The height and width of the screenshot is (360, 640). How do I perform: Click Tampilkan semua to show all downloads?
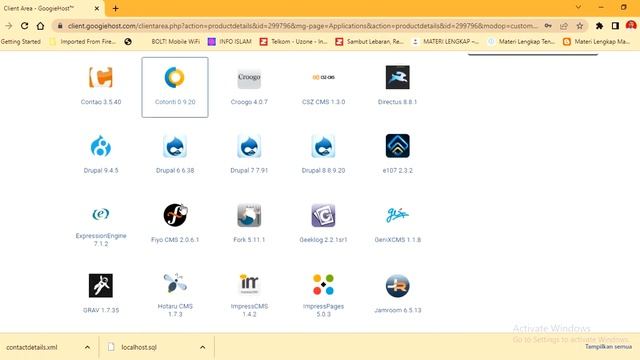[609, 347]
